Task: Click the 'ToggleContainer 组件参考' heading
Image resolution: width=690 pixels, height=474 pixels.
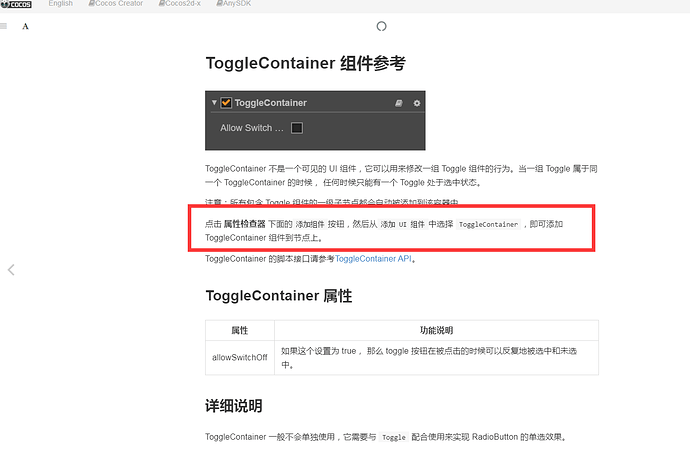Action: pos(305,63)
